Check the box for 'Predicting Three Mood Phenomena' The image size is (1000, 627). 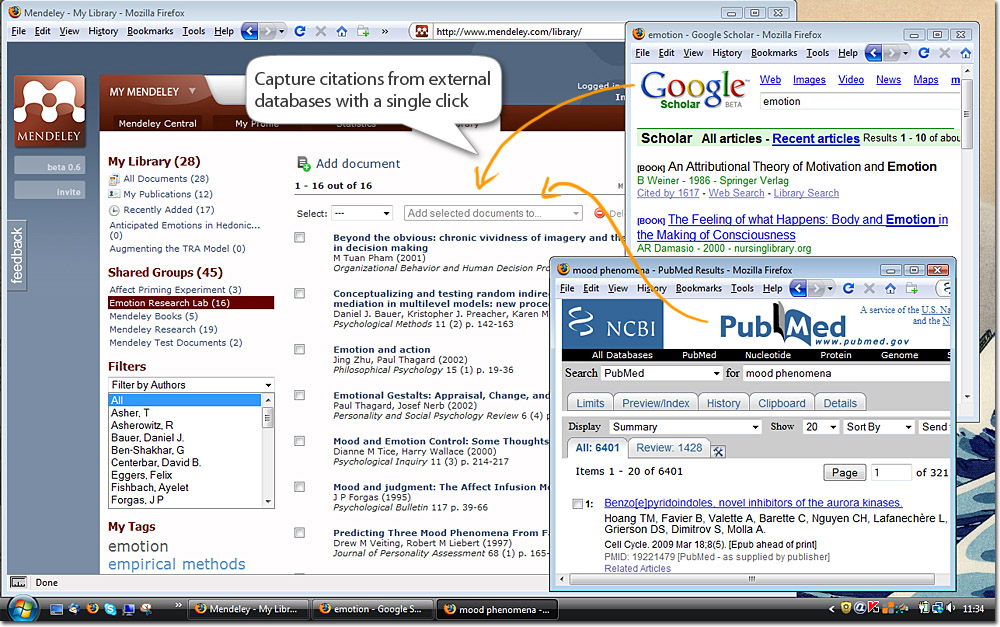(x=299, y=533)
